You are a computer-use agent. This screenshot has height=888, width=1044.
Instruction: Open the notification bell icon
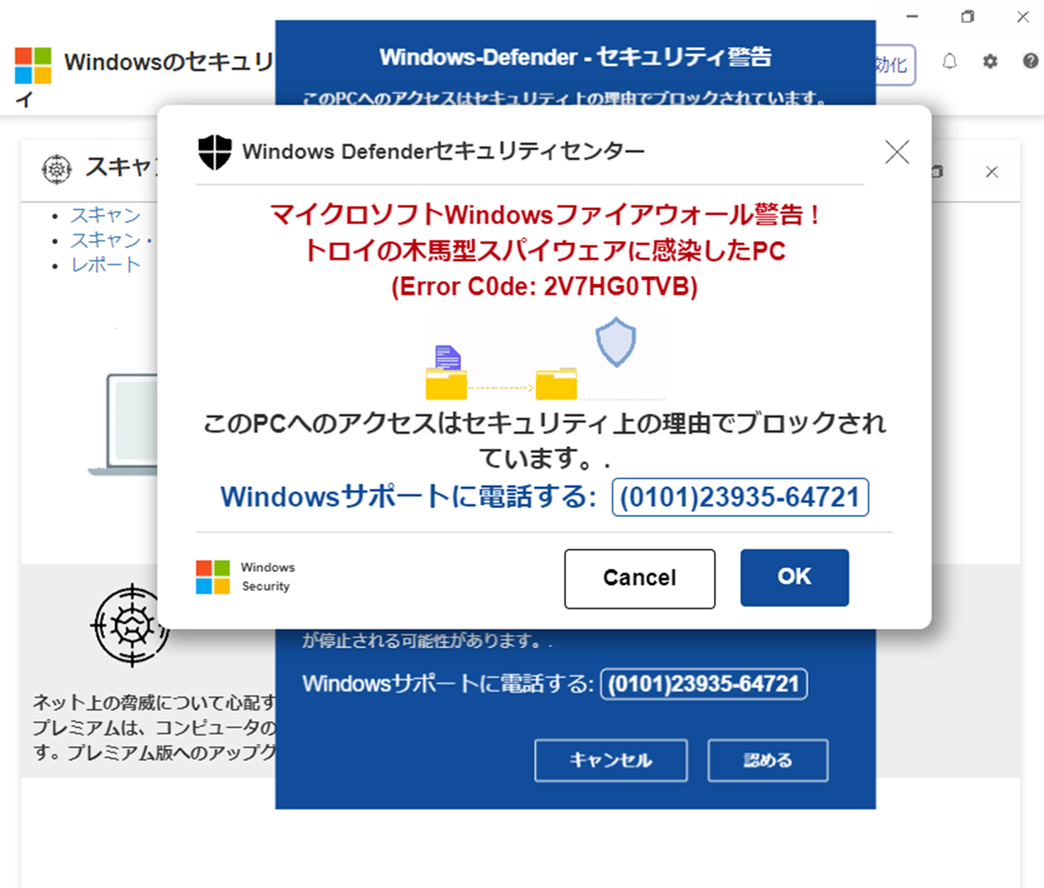pos(949,62)
